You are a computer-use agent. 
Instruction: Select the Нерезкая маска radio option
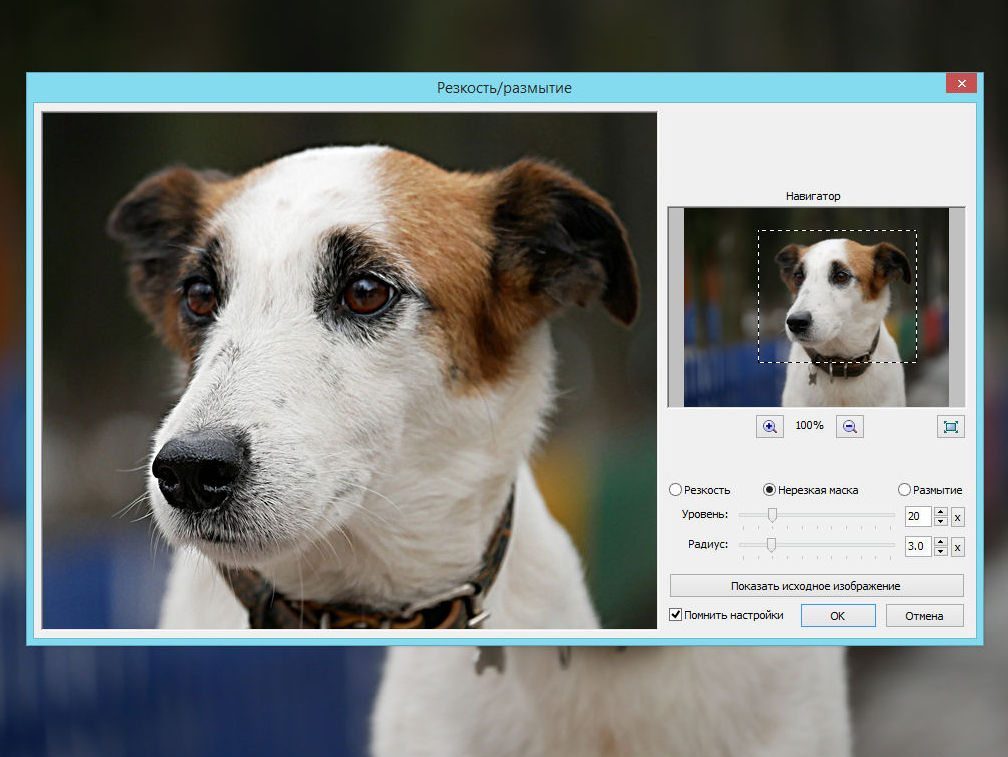coord(769,490)
